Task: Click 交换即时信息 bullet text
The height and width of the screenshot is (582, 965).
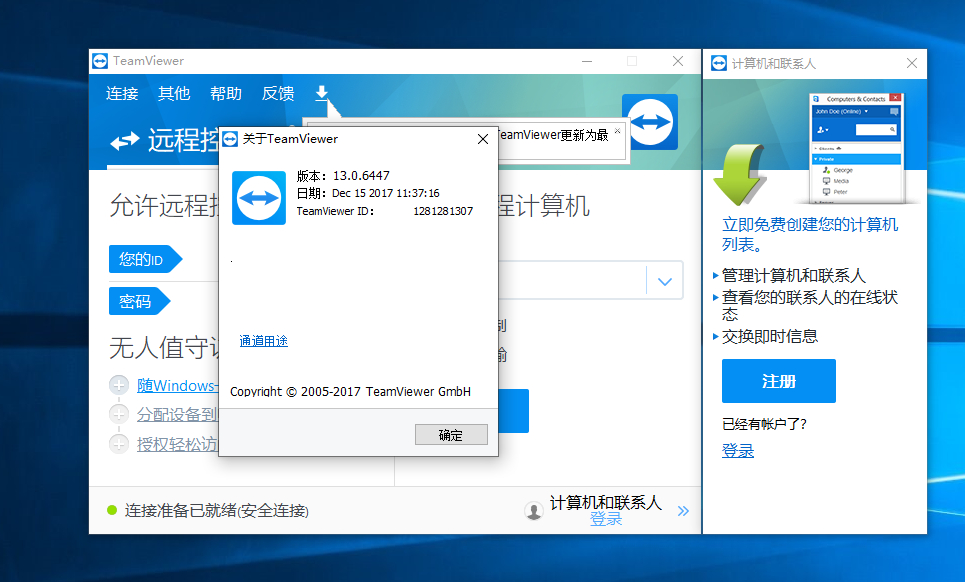Action: coord(770,337)
